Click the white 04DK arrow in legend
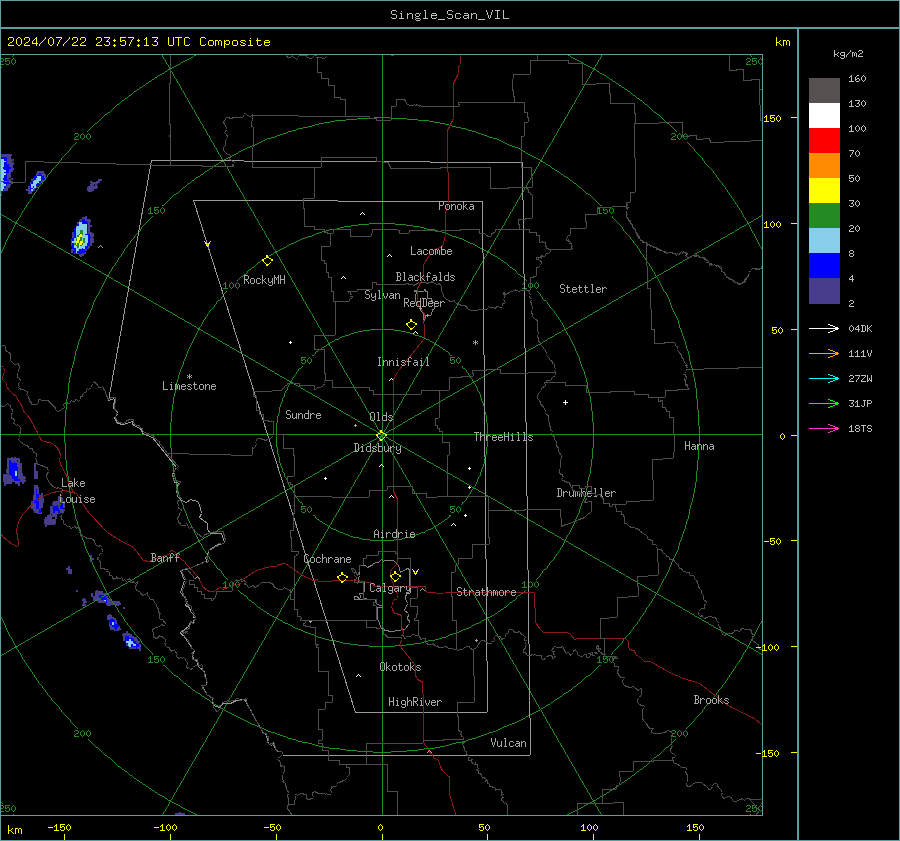 (x=824, y=328)
